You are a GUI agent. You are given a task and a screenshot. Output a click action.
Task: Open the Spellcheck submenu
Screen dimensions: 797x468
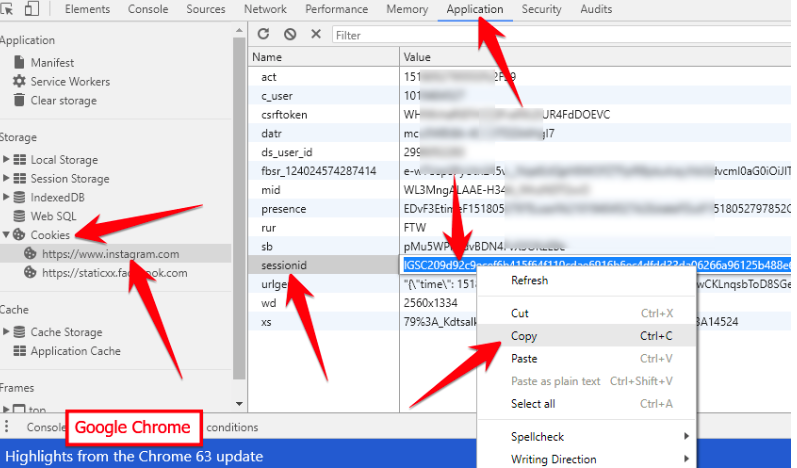click(x=537, y=437)
